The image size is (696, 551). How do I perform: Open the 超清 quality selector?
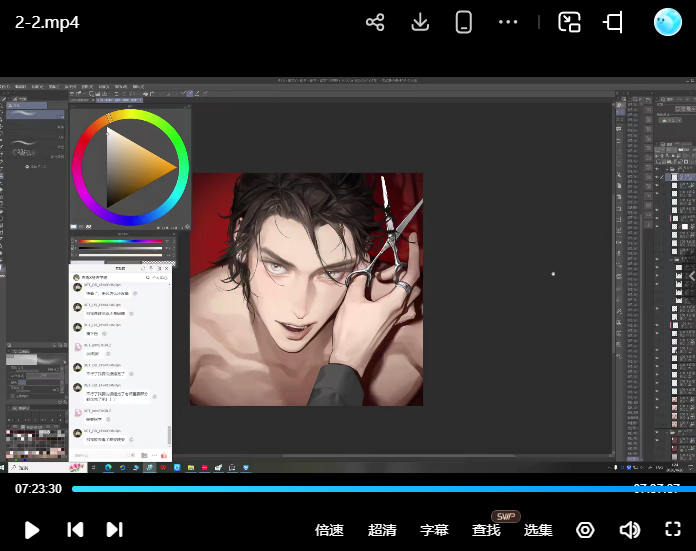(382, 530)
